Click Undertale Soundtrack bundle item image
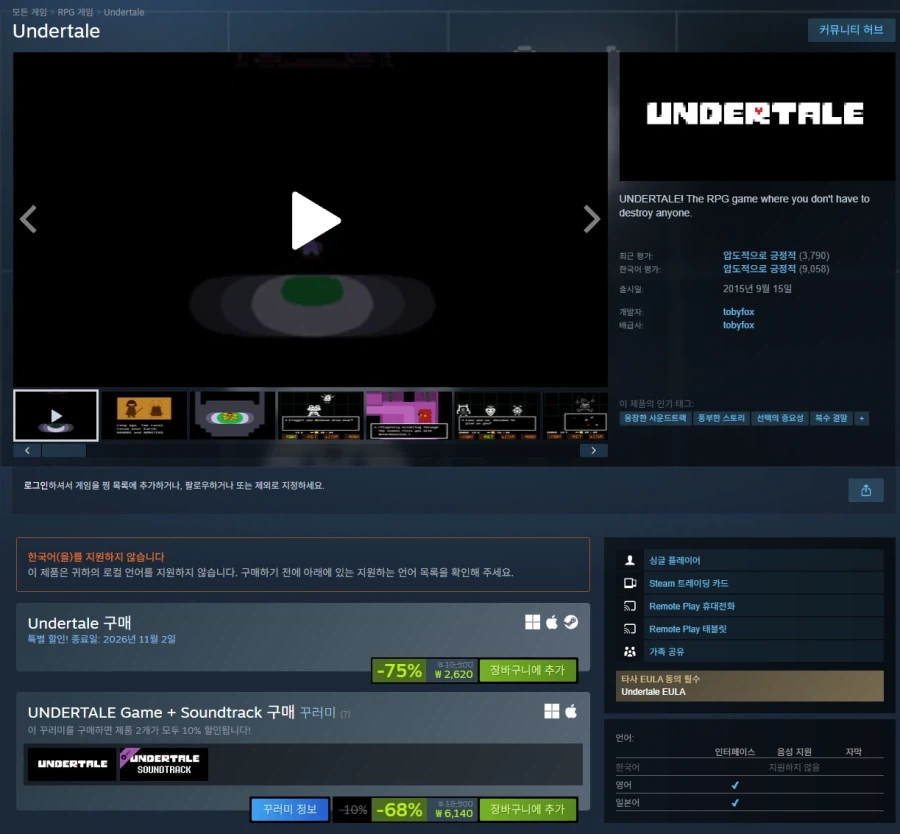Screen dimensions: 900x834 [164, 764]
